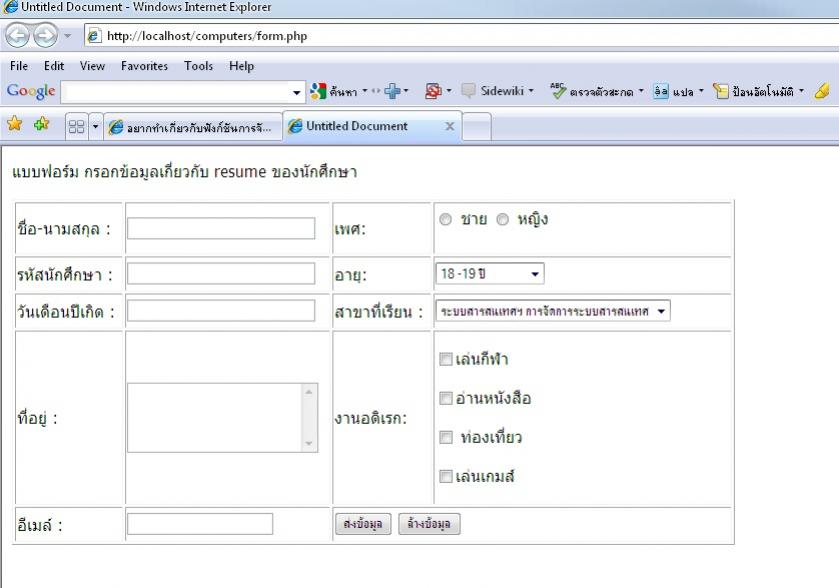839x588 pixels.
Task: Click the address textarea scroll up arrow
Action: [x=309, y=392]
